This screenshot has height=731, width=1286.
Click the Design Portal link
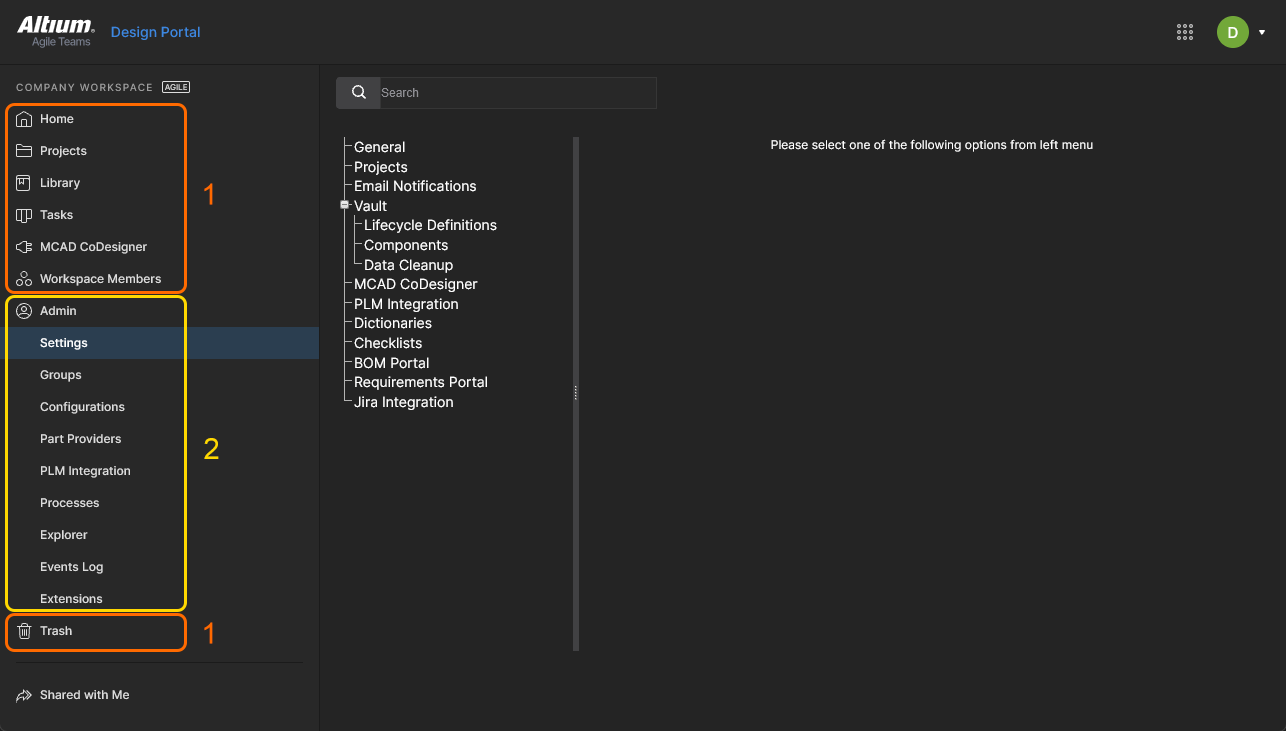click(155, 32)
